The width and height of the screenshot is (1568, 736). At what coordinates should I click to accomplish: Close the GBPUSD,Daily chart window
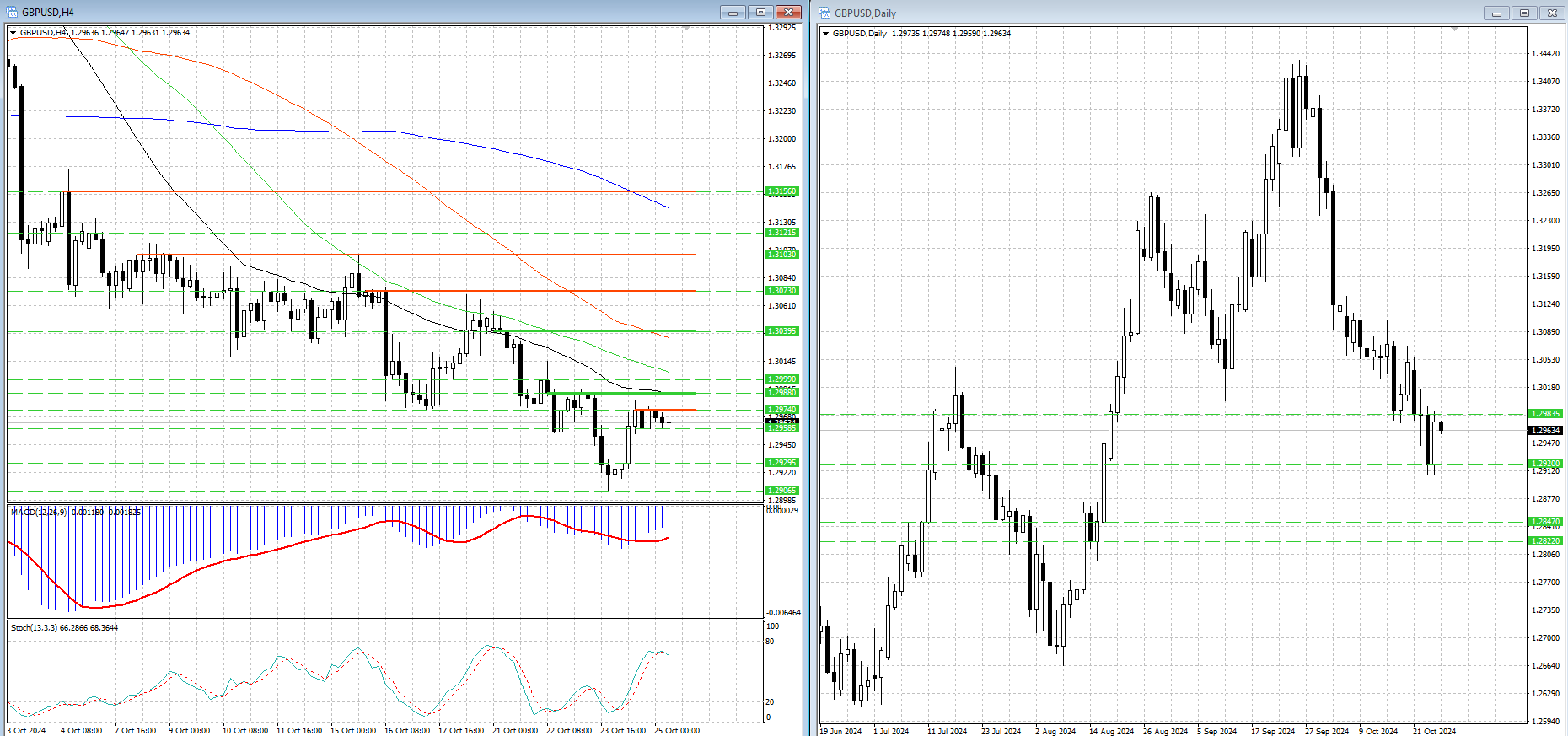1553,13
